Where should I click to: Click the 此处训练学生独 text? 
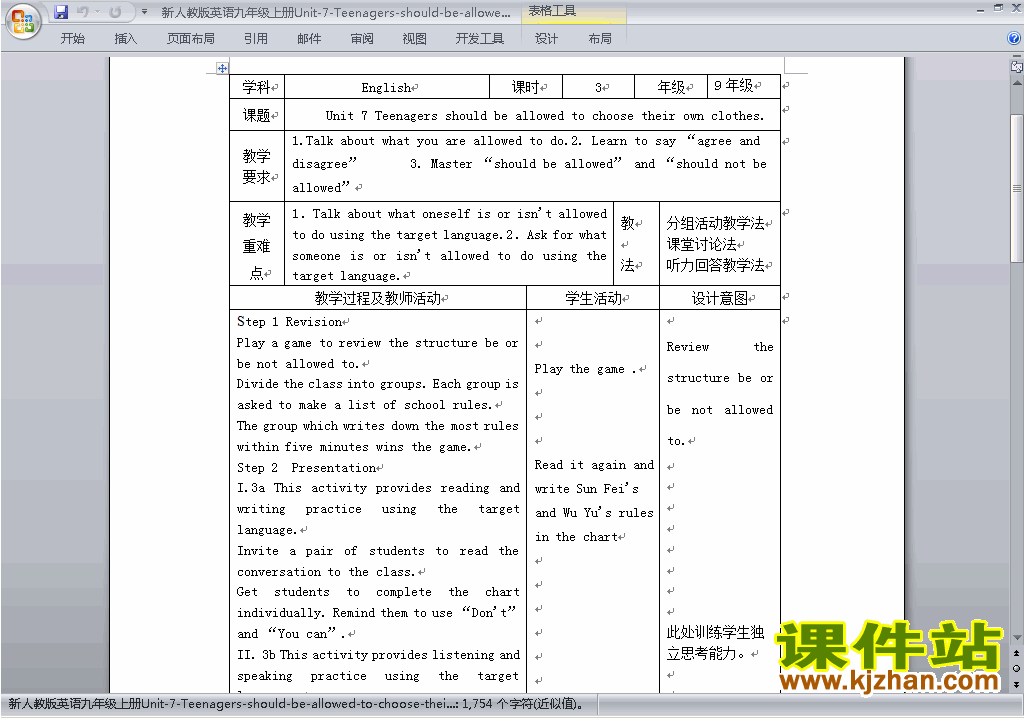pyautogui.click(x=715, y=632)
